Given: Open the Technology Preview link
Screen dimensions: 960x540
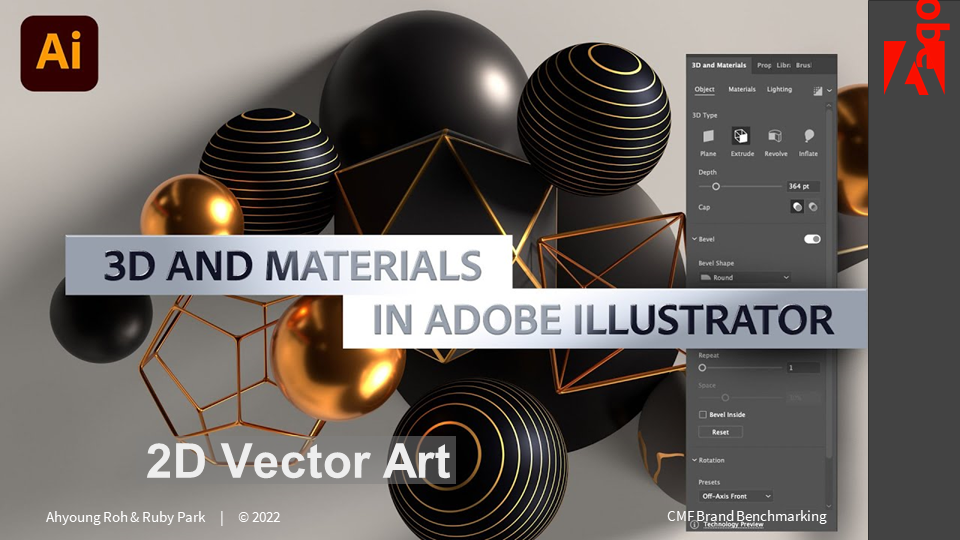Looking at the screenshot, I should [733, 525].
